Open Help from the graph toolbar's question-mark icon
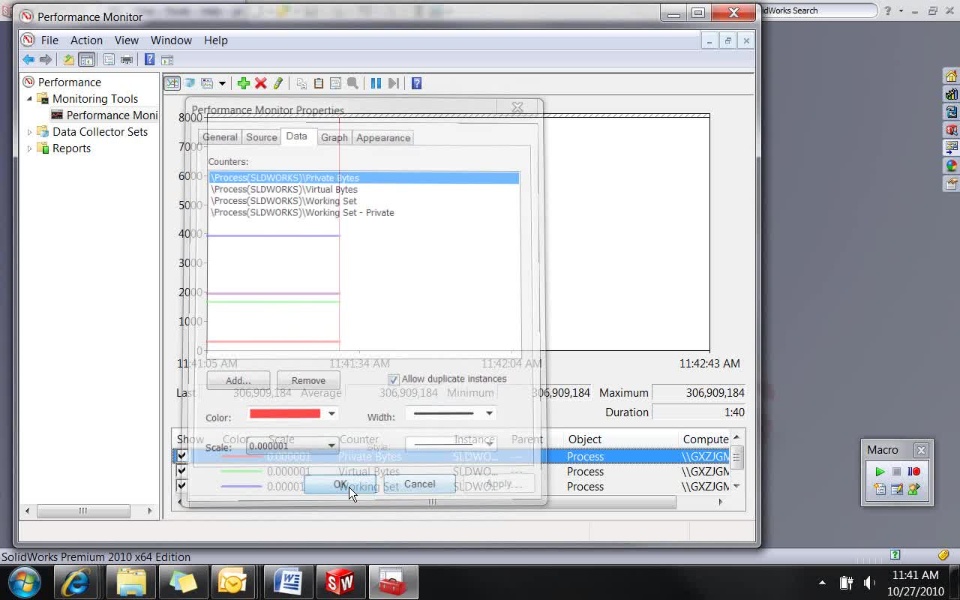Viewport: 960px width, 600px height. [x=416, y=83]
